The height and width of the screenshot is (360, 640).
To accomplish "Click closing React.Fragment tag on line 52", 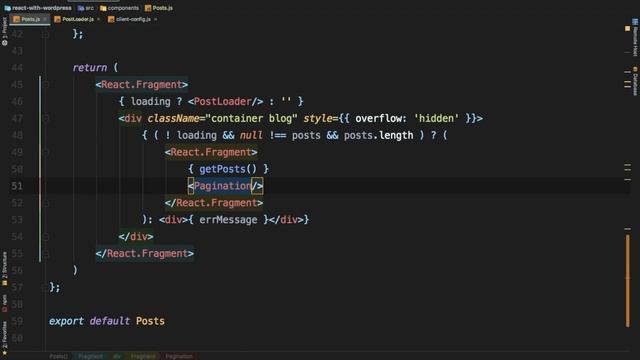I will click(x=214, y=203).
